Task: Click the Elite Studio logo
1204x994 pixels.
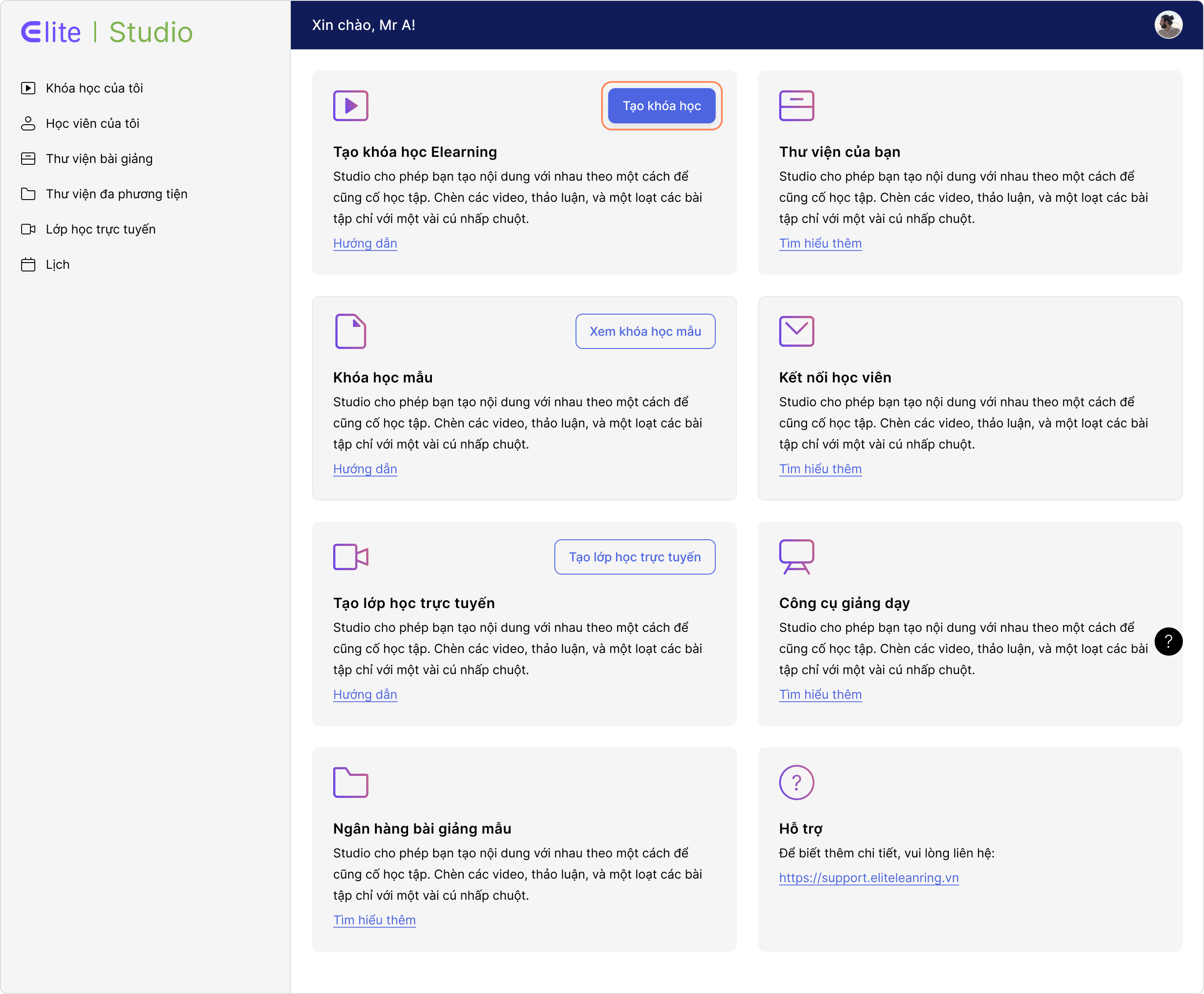Action: (x=107, y=32)
